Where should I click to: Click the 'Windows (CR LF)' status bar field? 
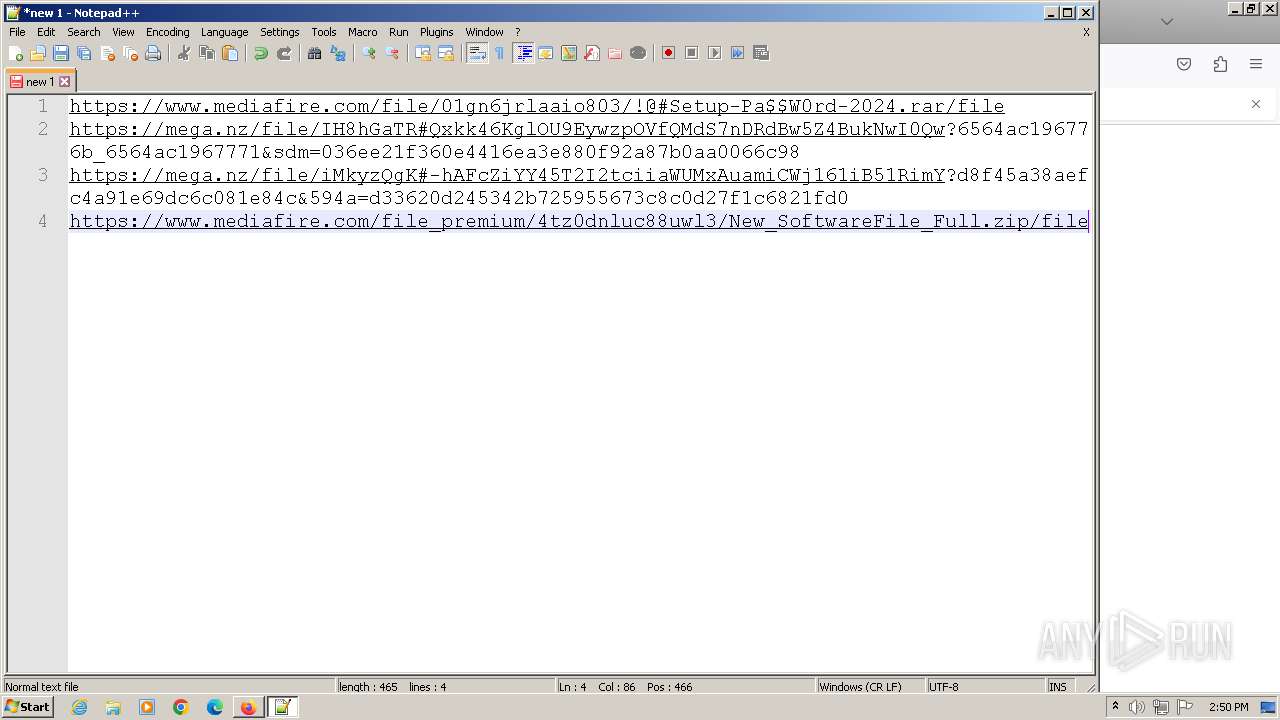point(868,687)
